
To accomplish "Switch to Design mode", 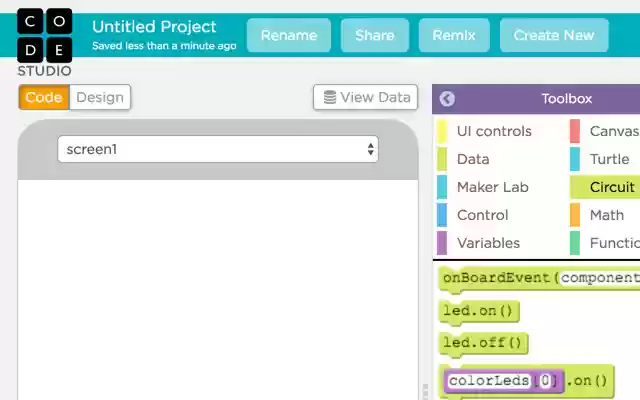I will click(100, 97).
